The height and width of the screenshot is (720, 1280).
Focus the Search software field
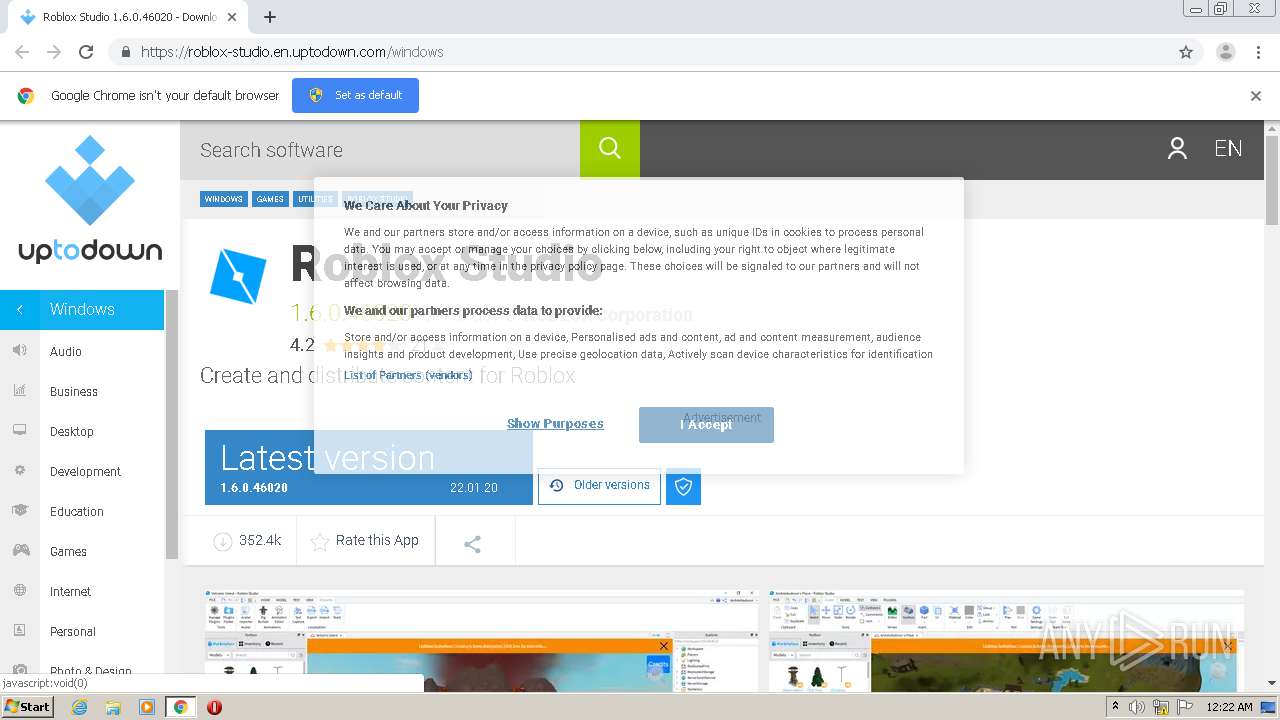[380, 149]
